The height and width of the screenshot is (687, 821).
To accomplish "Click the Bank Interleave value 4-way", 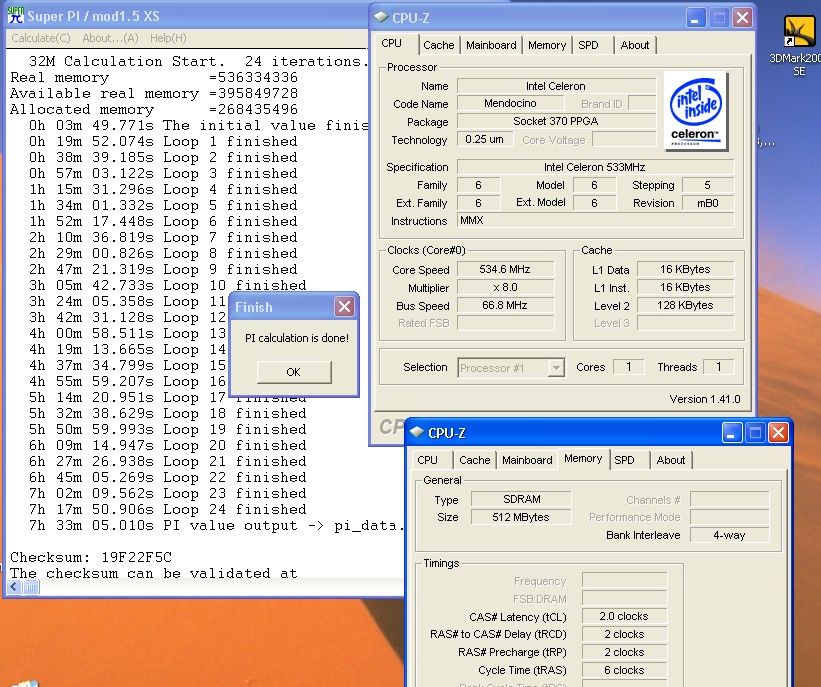I will (729, 535).
